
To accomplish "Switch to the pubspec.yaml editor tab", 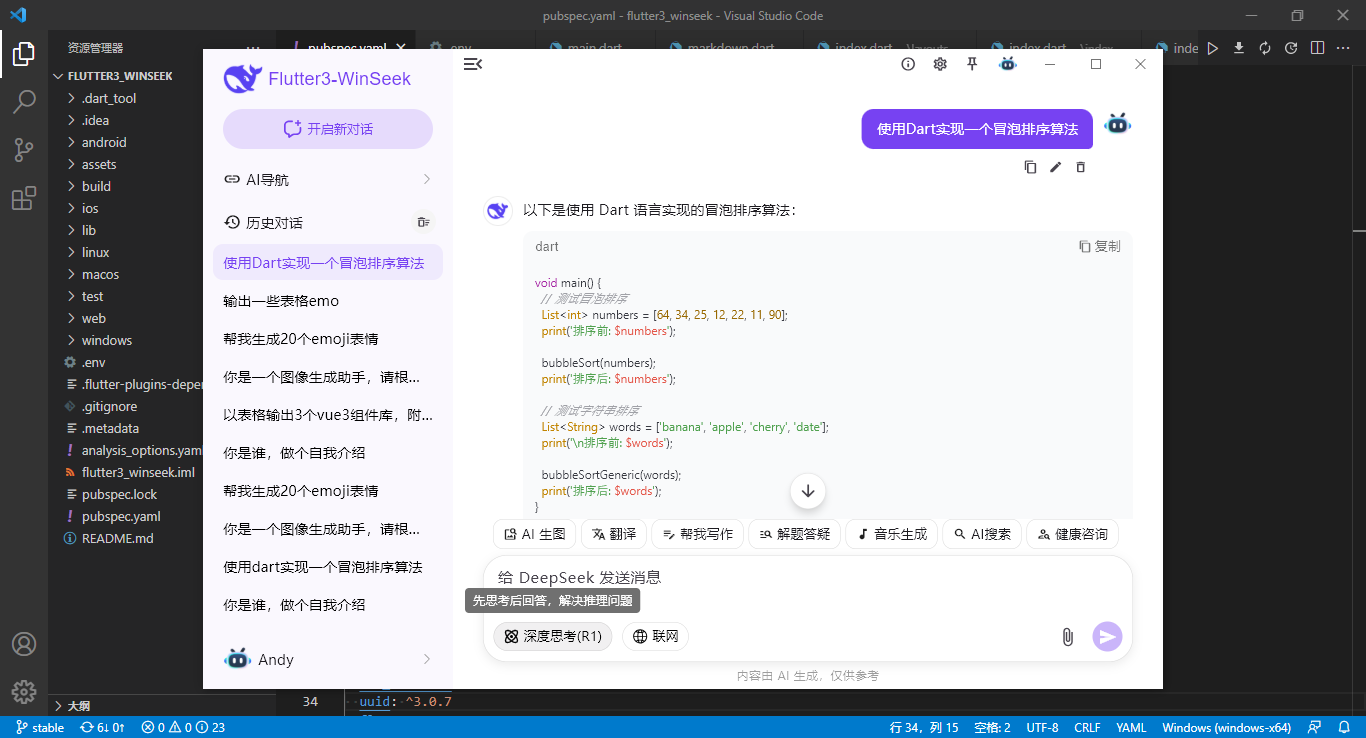I will pyautogui.click(x=346, y=48).
